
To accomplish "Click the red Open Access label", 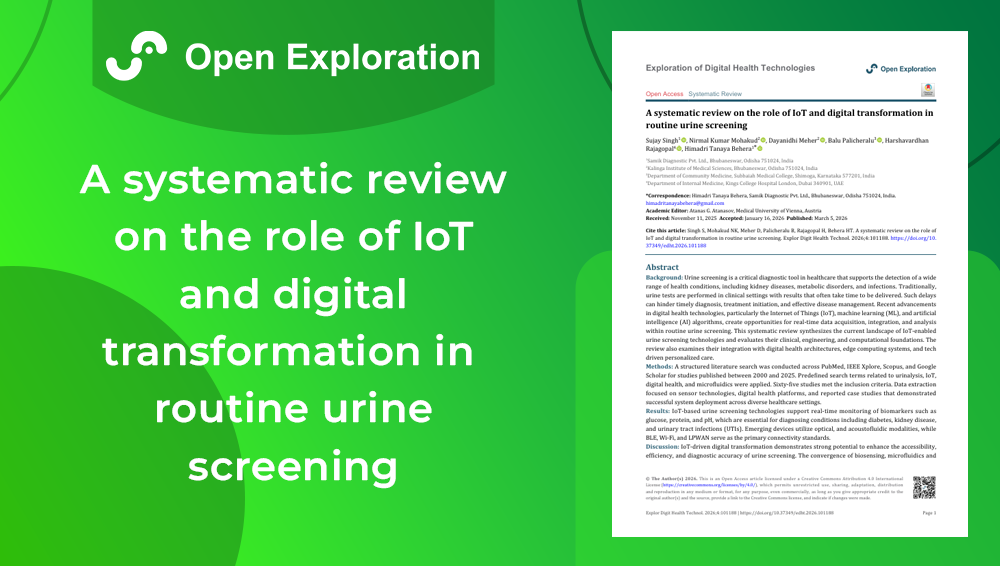I will [x=664, y=94].
